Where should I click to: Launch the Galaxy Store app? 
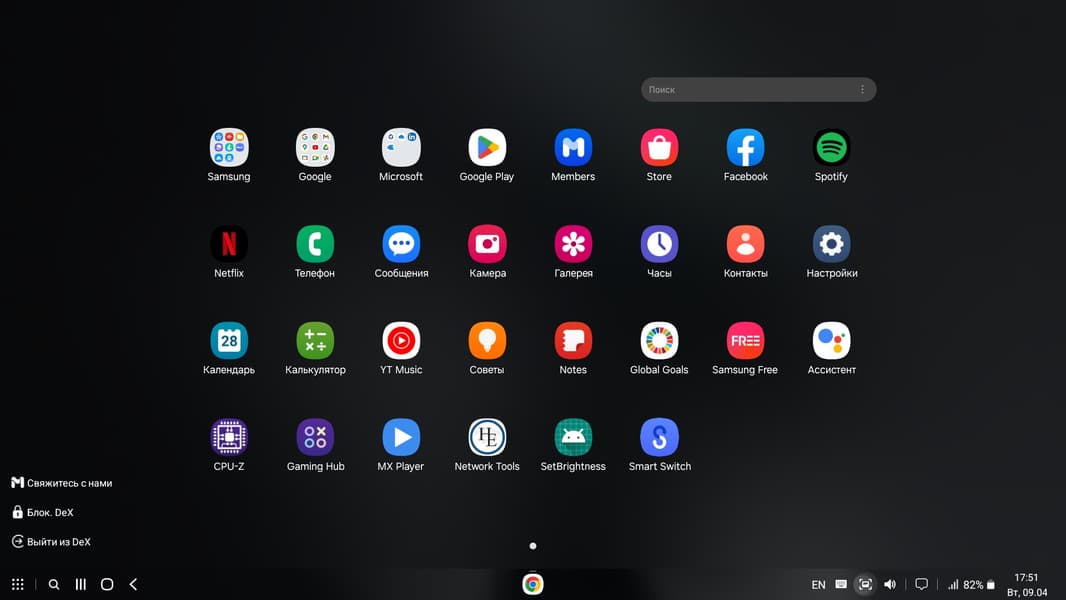659,147
